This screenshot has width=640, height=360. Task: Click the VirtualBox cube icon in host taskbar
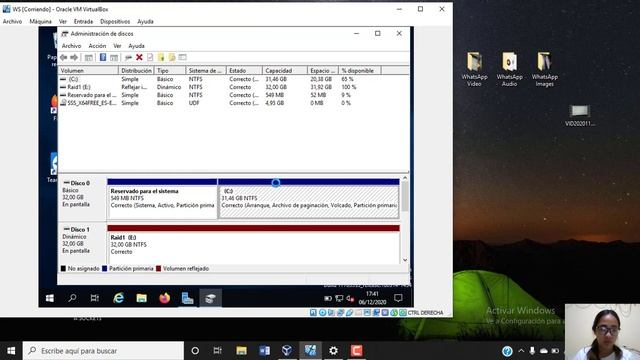click(x=287, y=351)
